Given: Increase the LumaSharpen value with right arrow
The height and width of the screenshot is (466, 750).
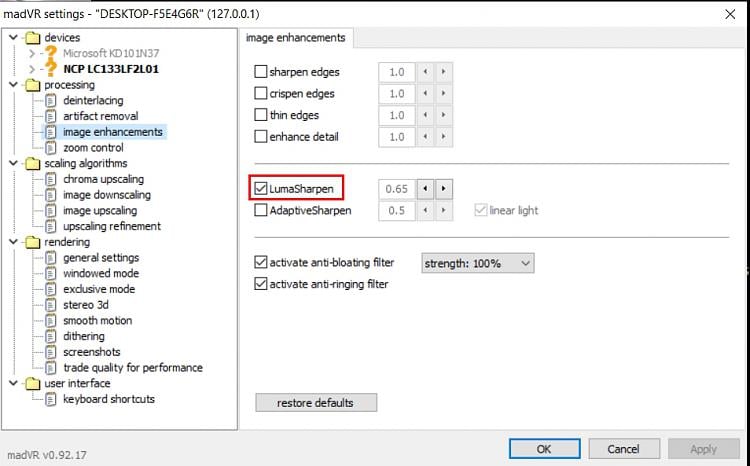Looking at the screenshot, I should (x=443, y=189).
